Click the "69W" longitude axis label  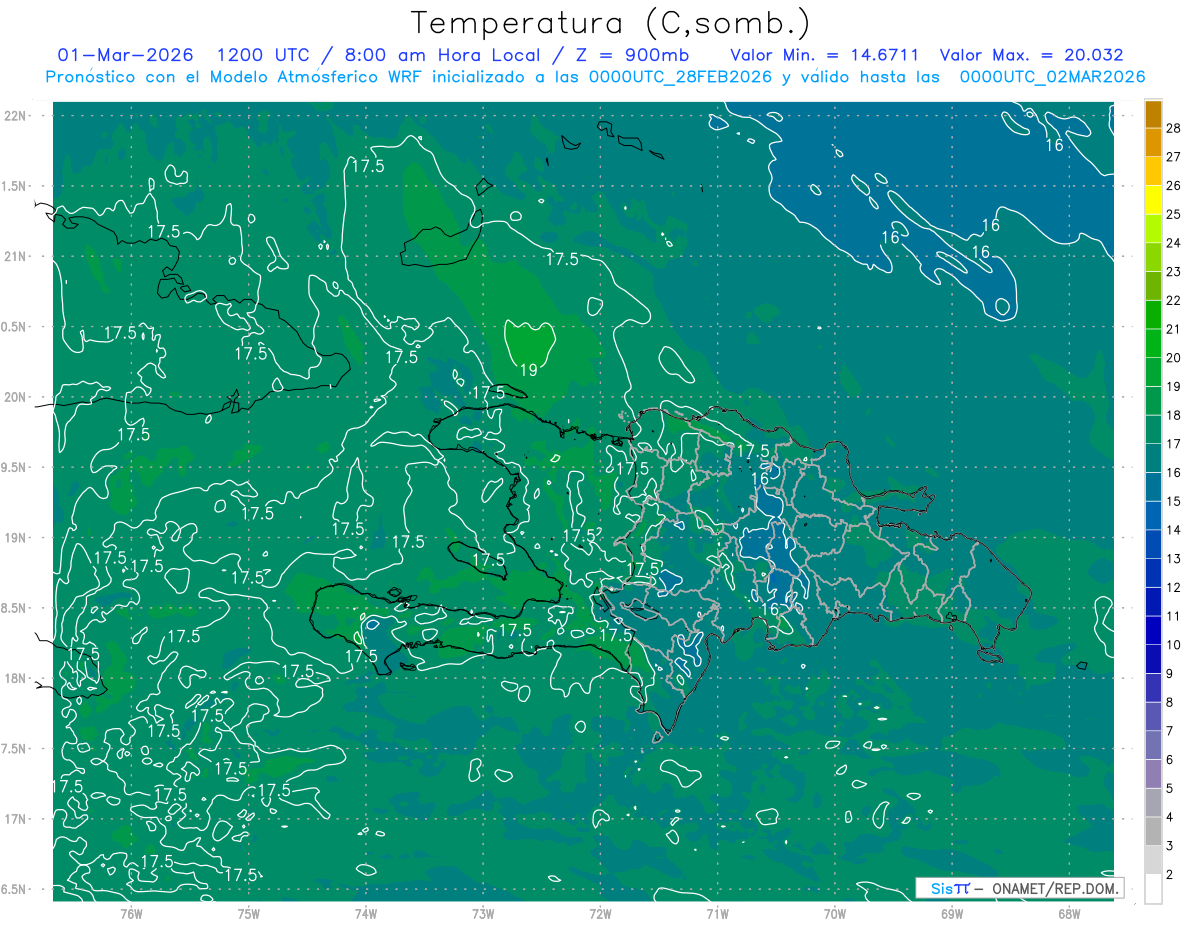[951, 913]
